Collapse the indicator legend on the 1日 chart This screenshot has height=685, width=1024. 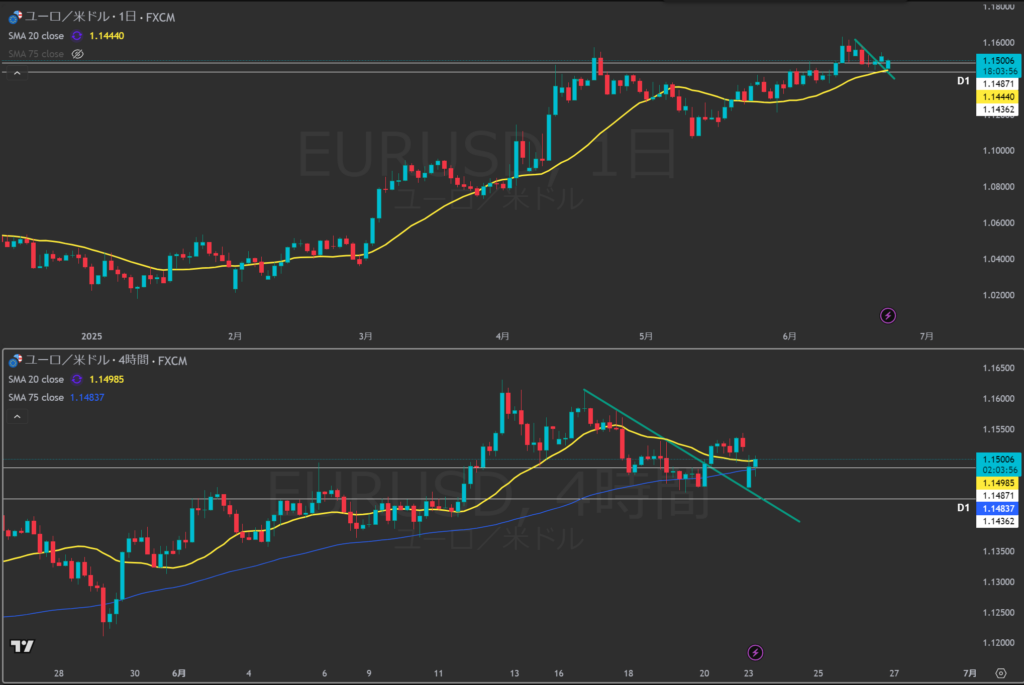click(x=17, y=73)
